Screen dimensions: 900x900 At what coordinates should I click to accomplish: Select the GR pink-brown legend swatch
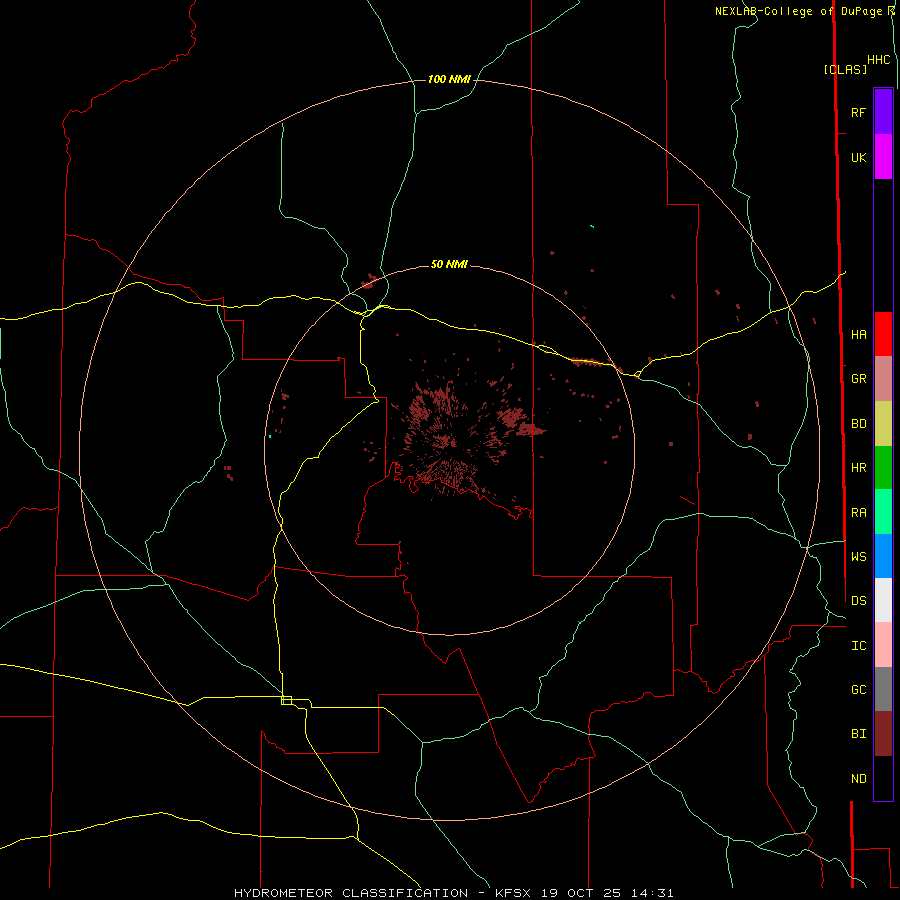click(x=883, y=379)
